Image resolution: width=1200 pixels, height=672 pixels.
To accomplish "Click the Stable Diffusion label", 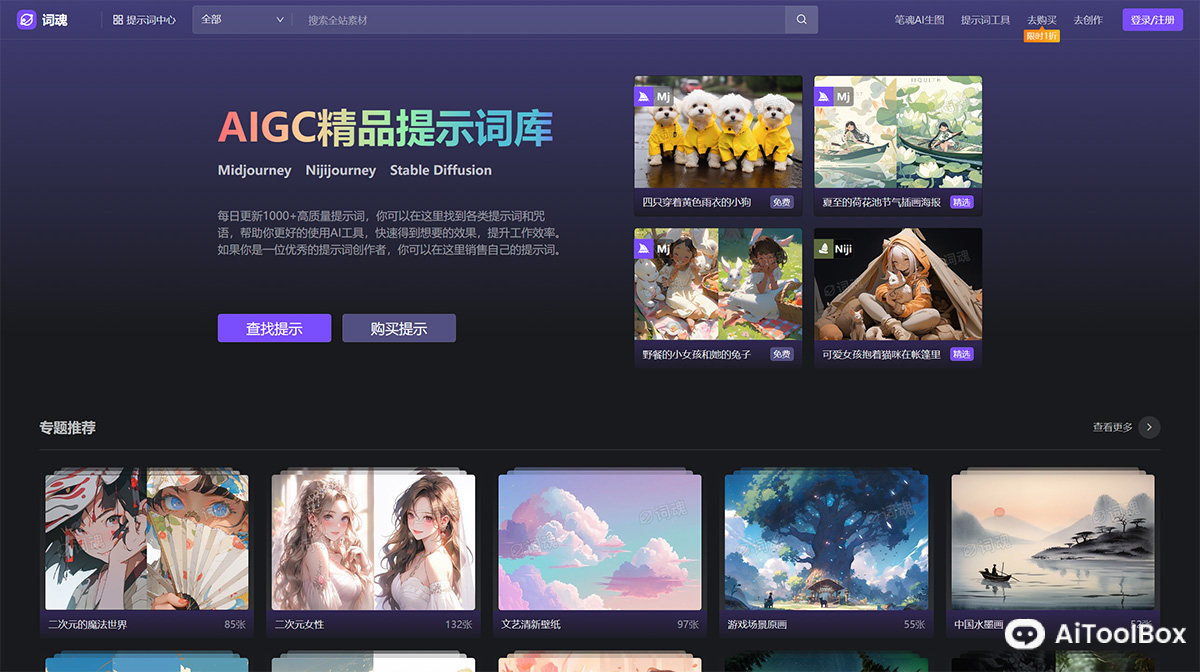I will pyautogui.click(x=441, y=170).
